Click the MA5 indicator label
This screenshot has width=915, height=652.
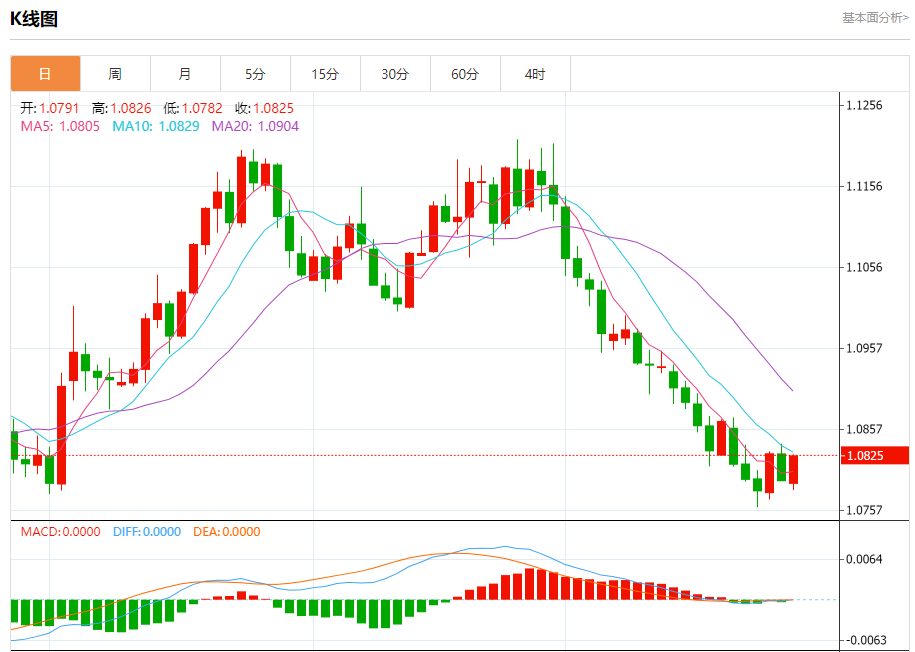pos(60,126)
